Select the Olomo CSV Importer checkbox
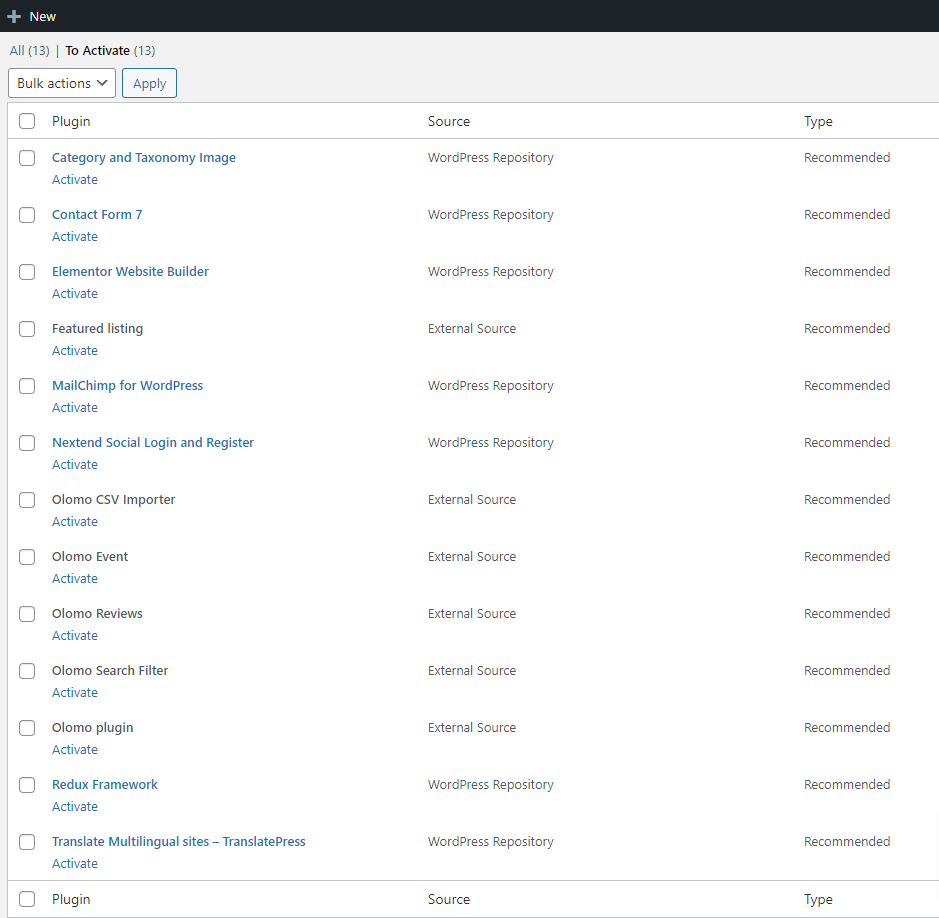939x918 pixels. (27, 500)
